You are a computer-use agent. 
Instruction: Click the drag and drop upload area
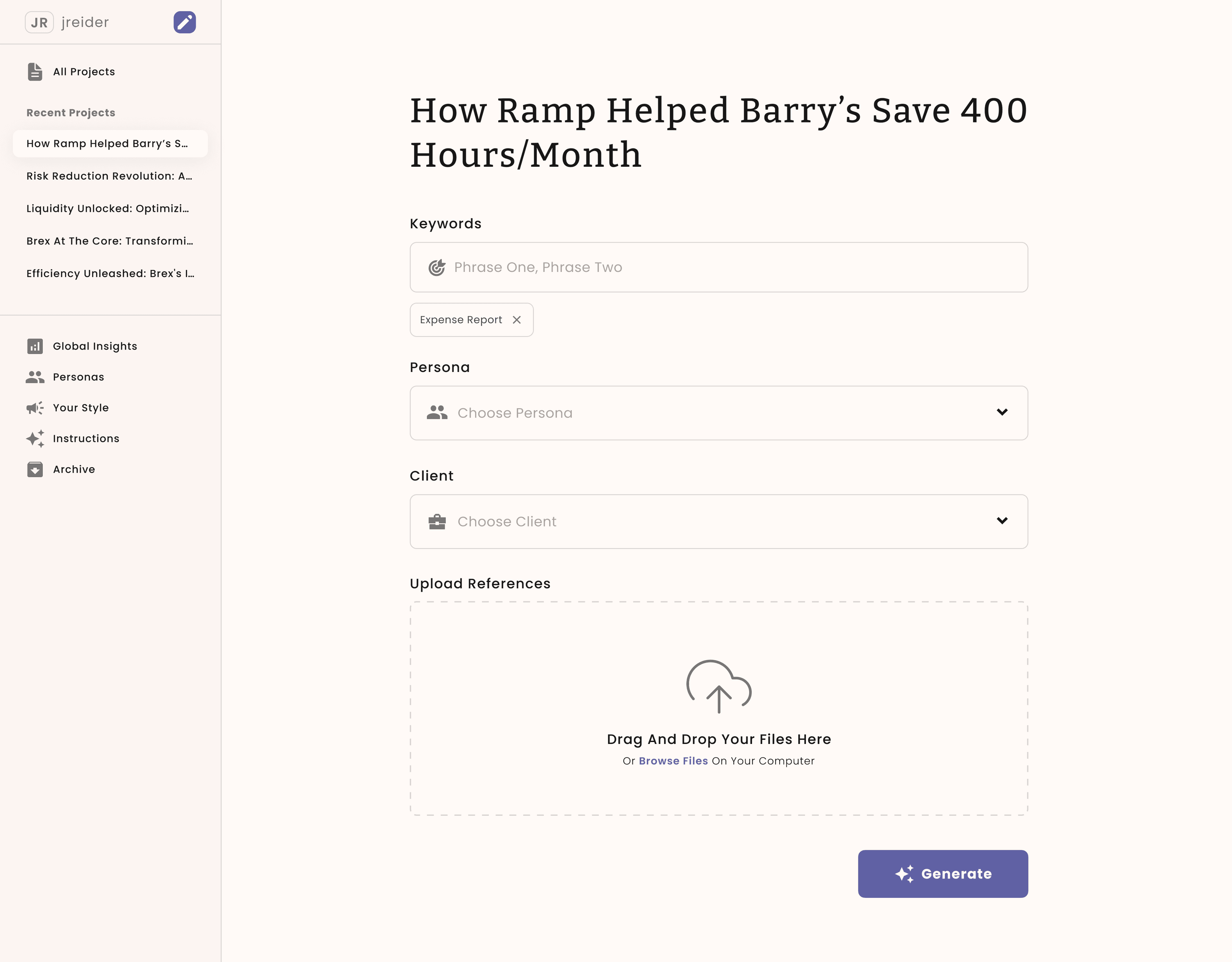tap(719, 708)
